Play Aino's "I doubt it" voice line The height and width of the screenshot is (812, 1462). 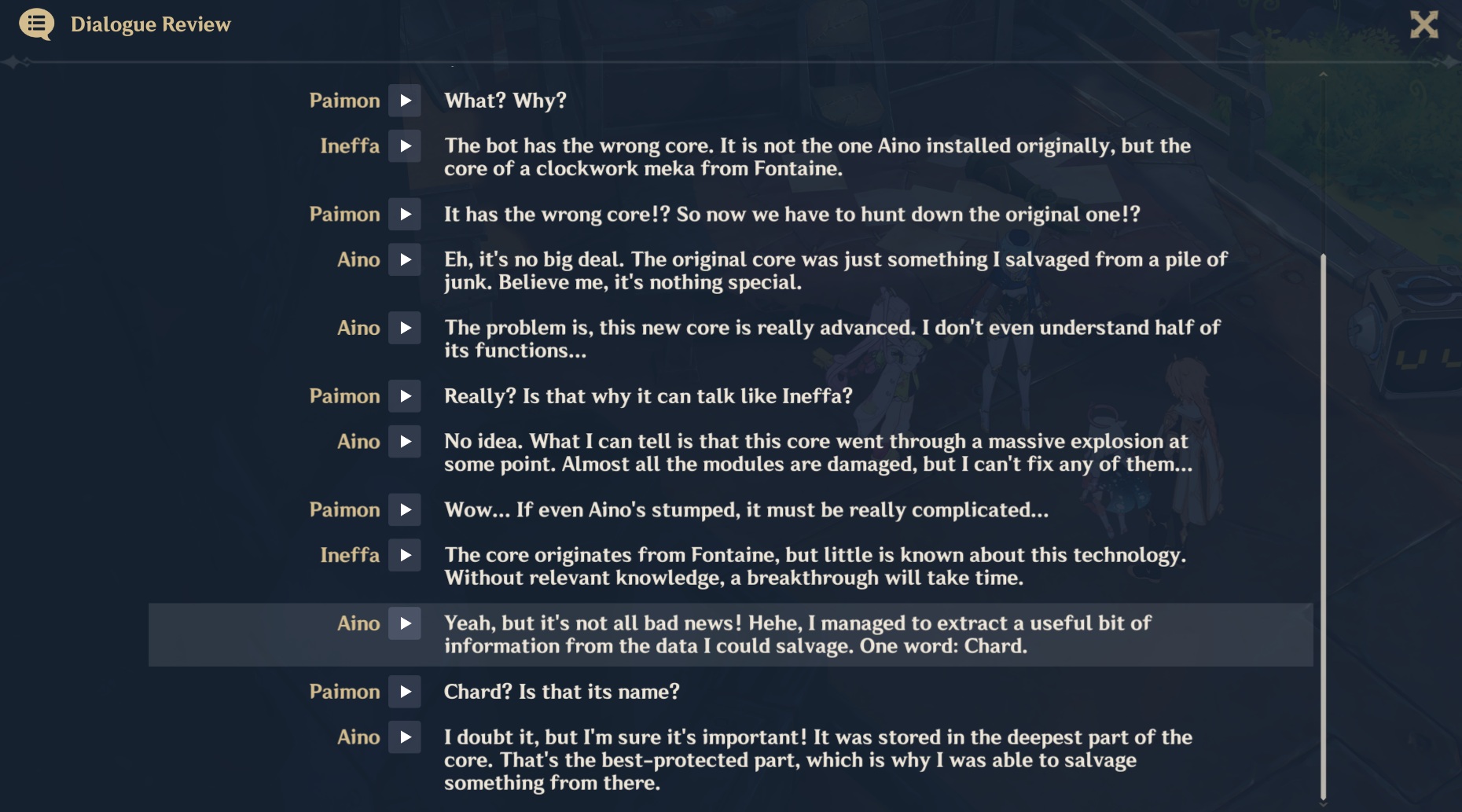[405, 737]
